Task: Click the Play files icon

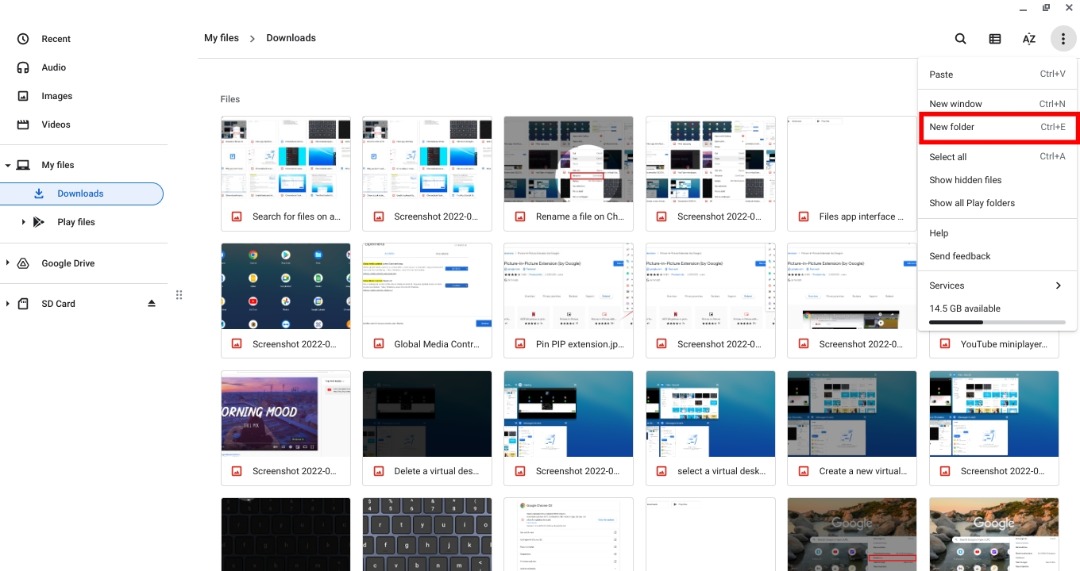Action: pos(39,222)
